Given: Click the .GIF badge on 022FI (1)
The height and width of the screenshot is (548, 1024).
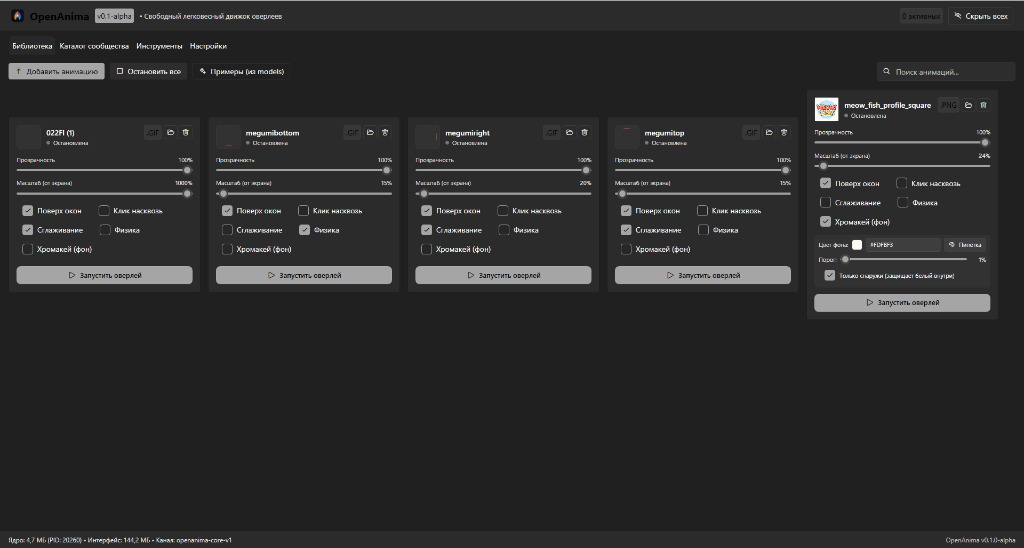Looking at the screenshot, I should pyautogui.click(x=152, y=133).
